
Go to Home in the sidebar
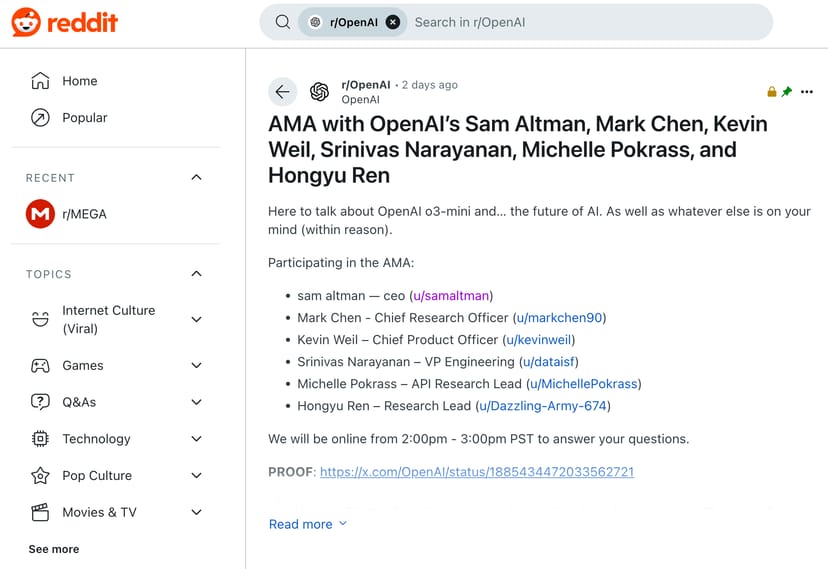[x=79, y=81]
